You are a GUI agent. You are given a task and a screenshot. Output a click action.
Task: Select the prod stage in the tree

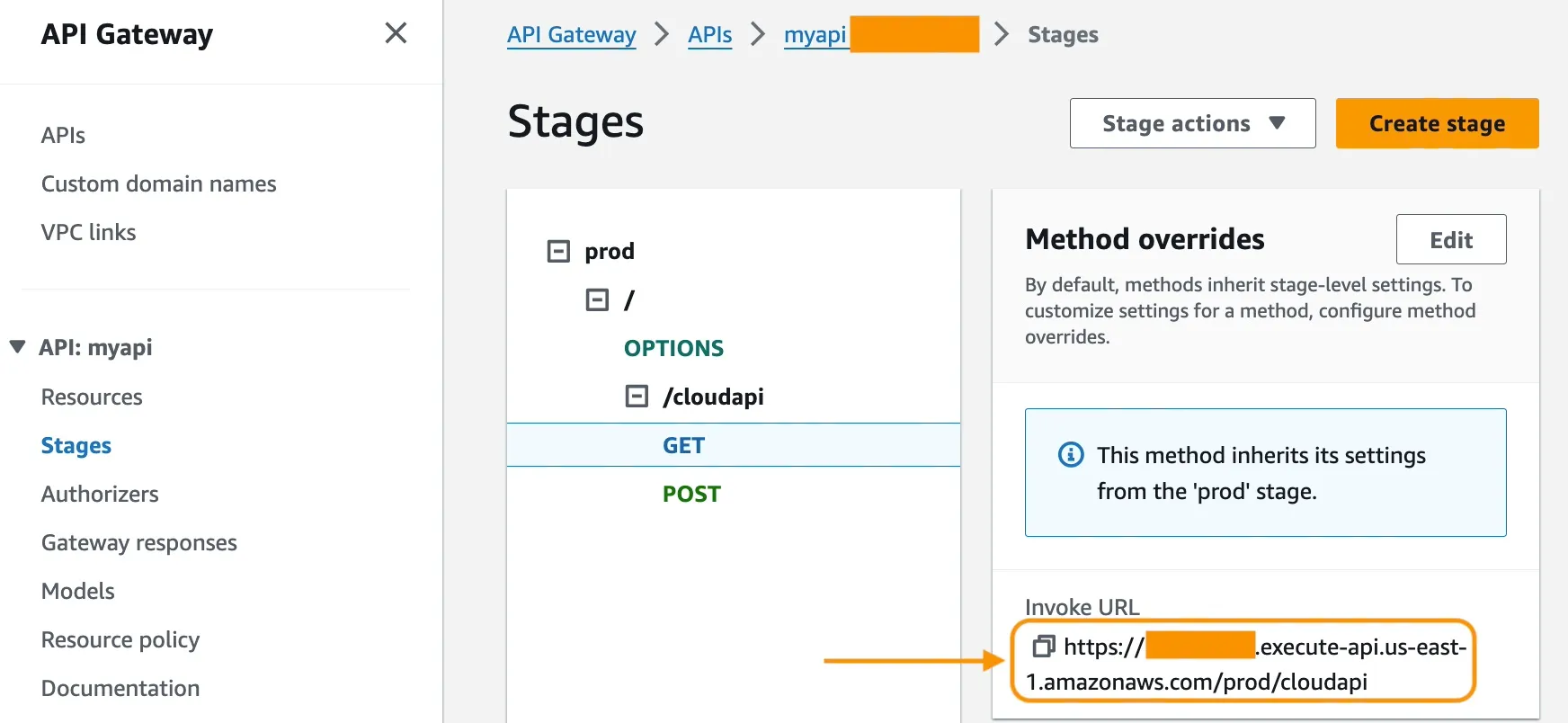coord(610,252)
